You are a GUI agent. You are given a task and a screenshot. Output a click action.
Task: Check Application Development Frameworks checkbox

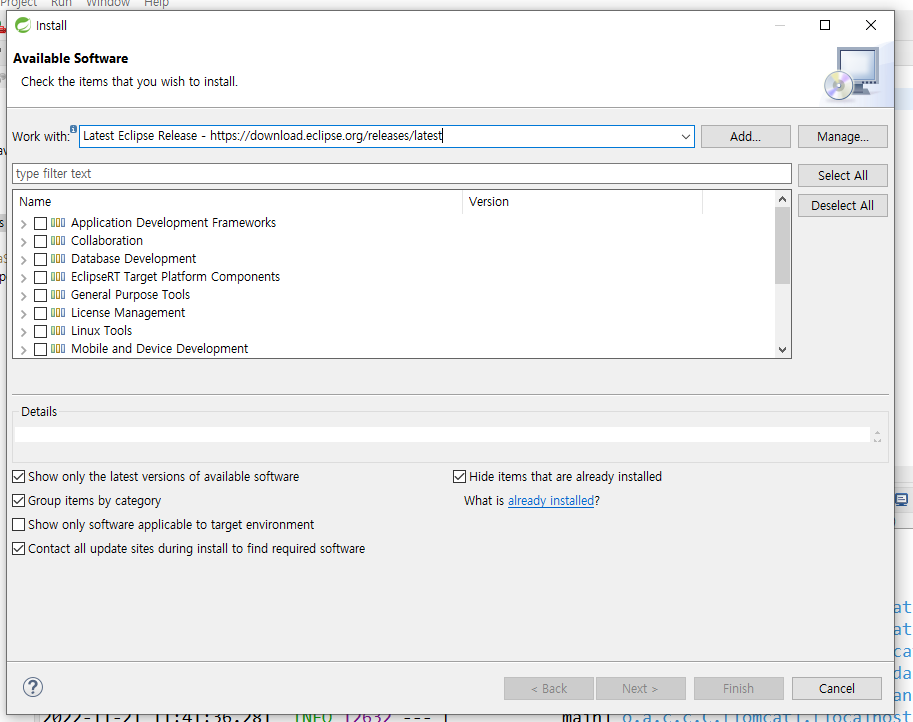point(40,223)
